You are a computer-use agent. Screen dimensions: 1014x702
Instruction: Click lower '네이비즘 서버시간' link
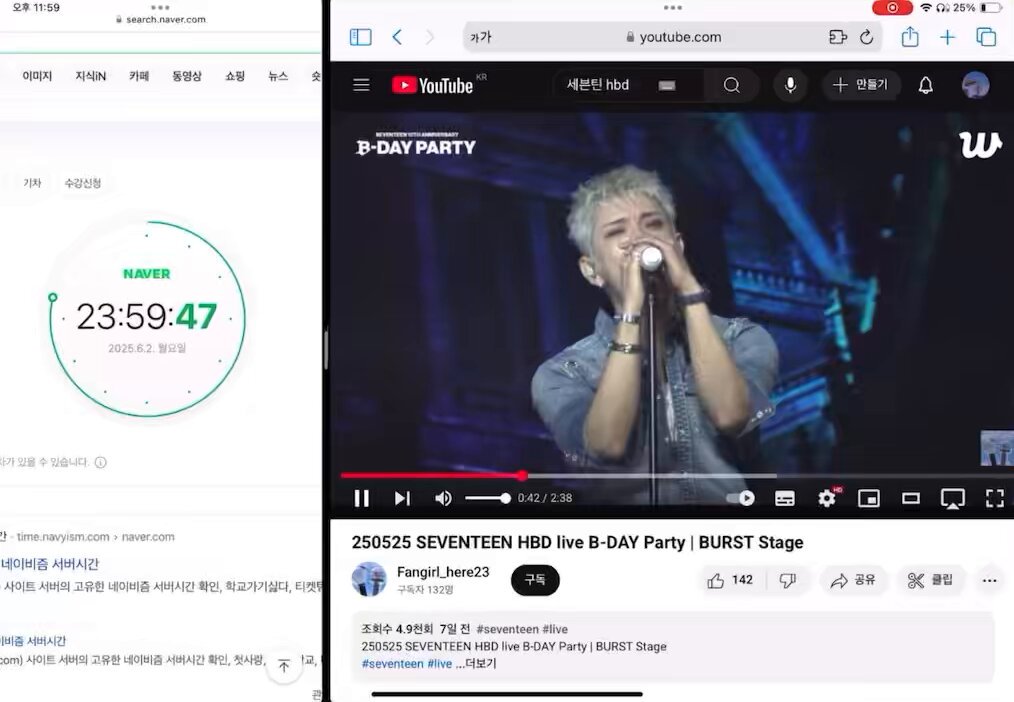[33, 641]
